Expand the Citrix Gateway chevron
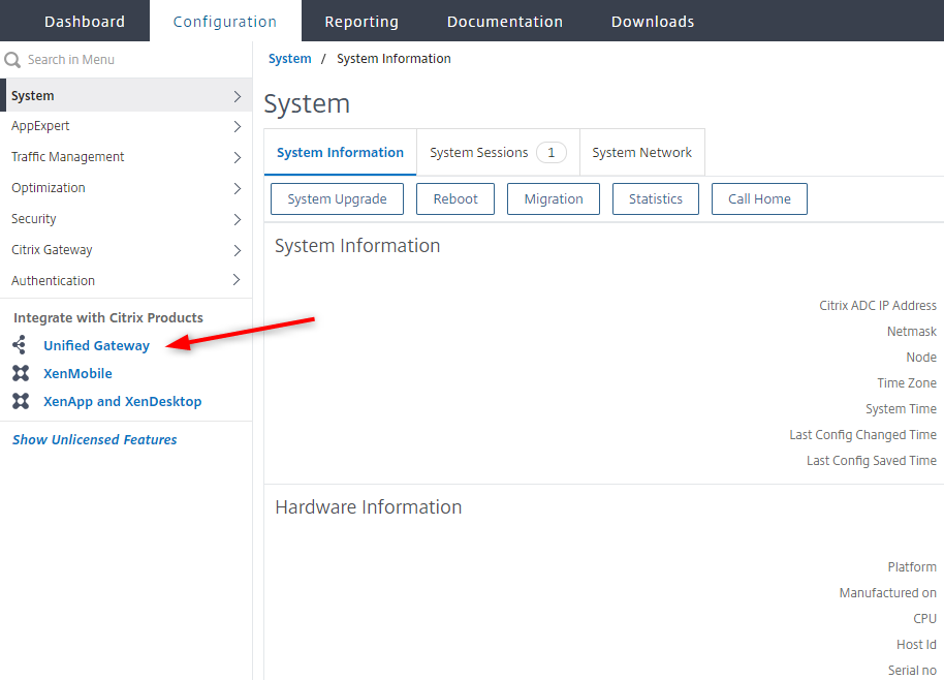Screen dimensions: 944x680 tap(237, 250)
